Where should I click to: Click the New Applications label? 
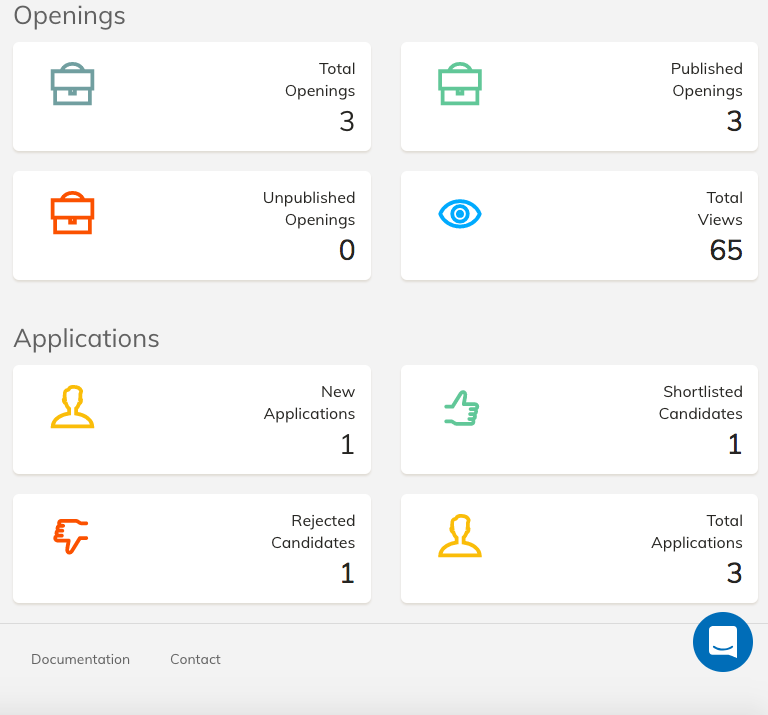pos(310,403)
